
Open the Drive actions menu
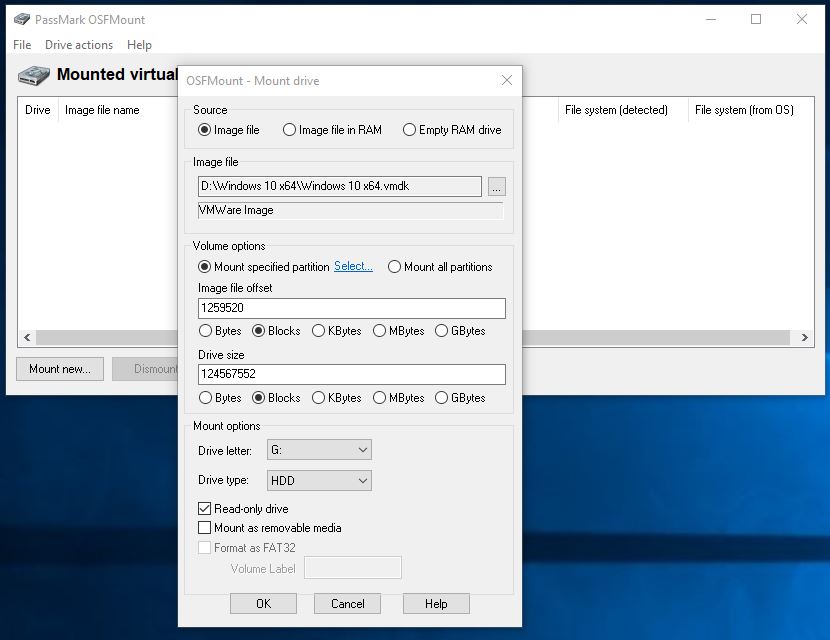(79, 45)
